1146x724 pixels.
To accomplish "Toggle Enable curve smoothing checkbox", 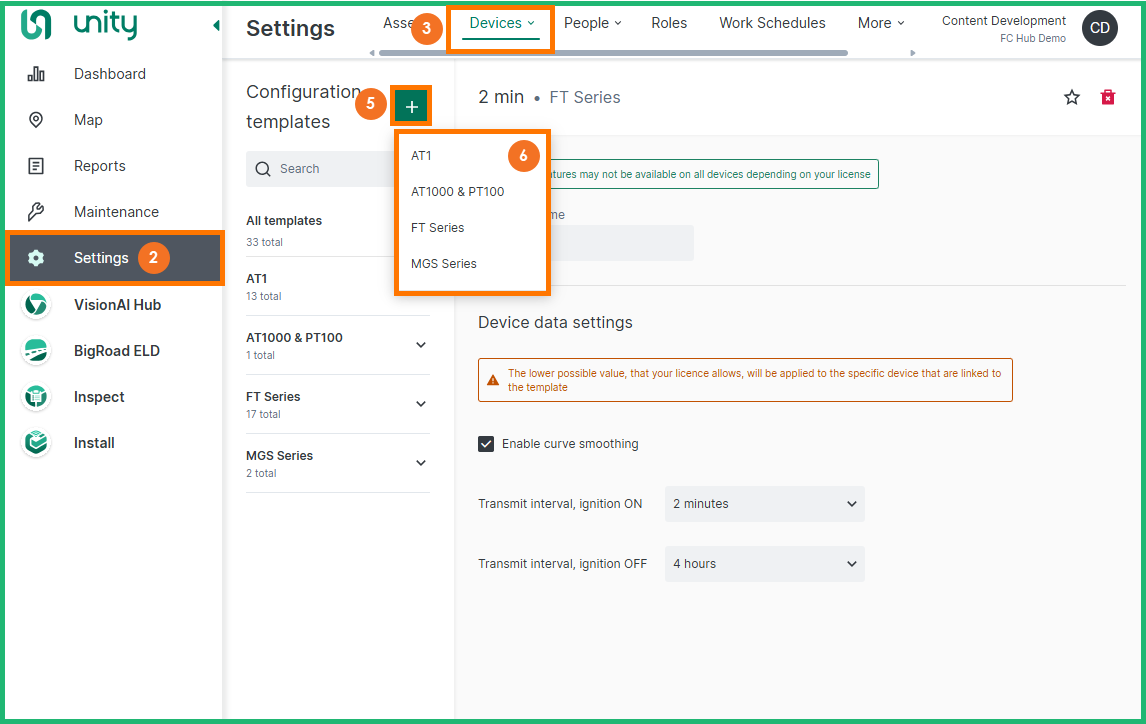I will pyautogui.click(x=486, y=444).
